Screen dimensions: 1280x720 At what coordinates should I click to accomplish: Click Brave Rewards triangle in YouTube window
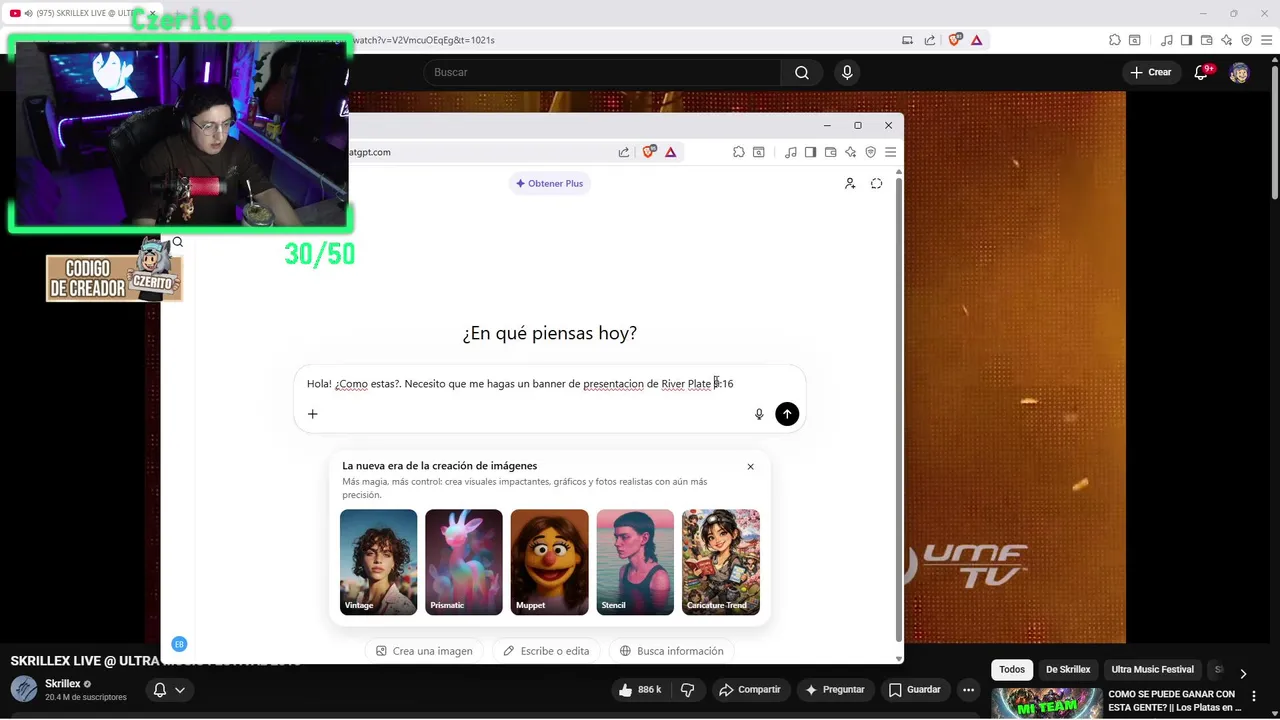pos(977,40)
